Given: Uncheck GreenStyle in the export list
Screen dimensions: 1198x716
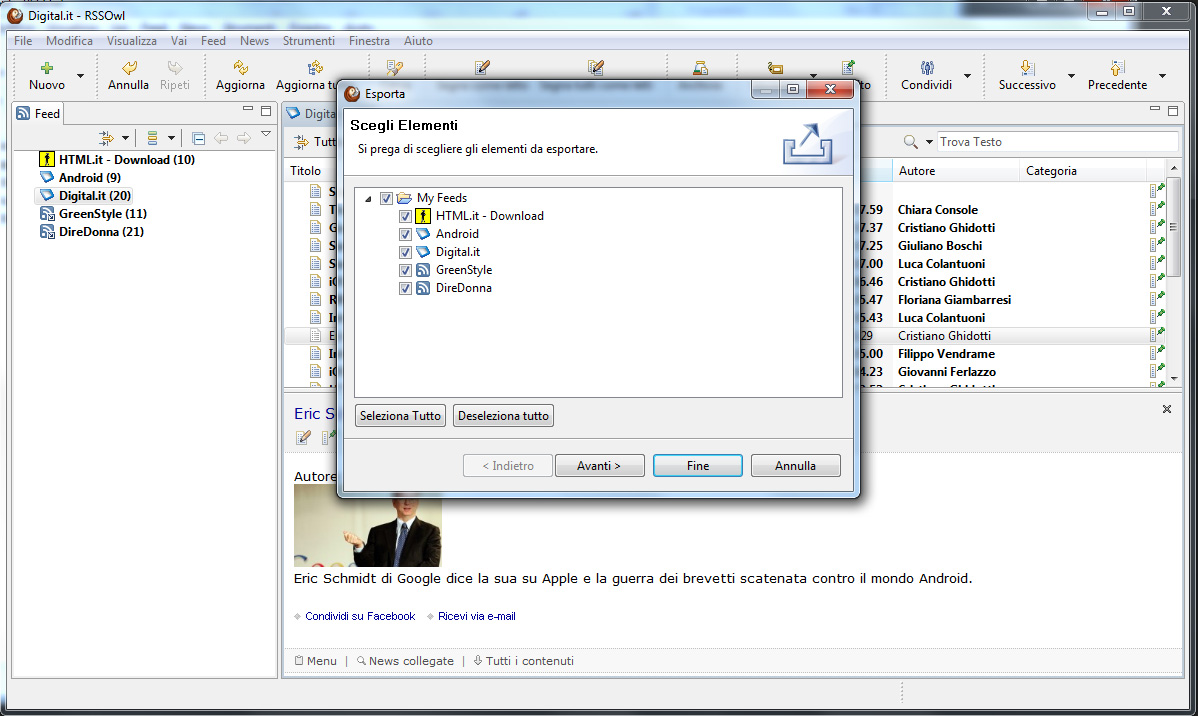Looking at the screenshot, I should click(x=405, y=271).
